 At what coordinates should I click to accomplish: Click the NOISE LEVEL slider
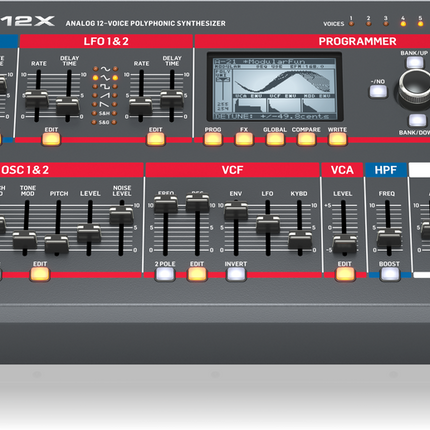(x=121, y=215)
